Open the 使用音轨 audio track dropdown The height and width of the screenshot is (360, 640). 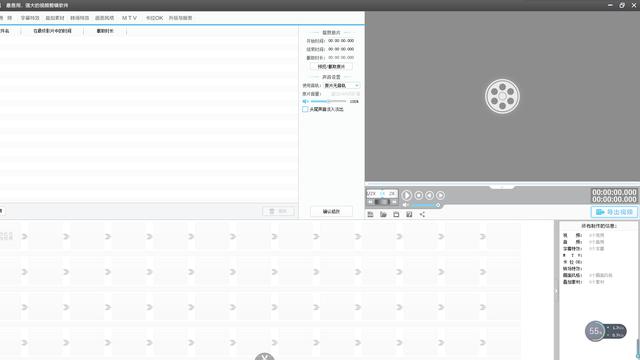click(342, 85)
